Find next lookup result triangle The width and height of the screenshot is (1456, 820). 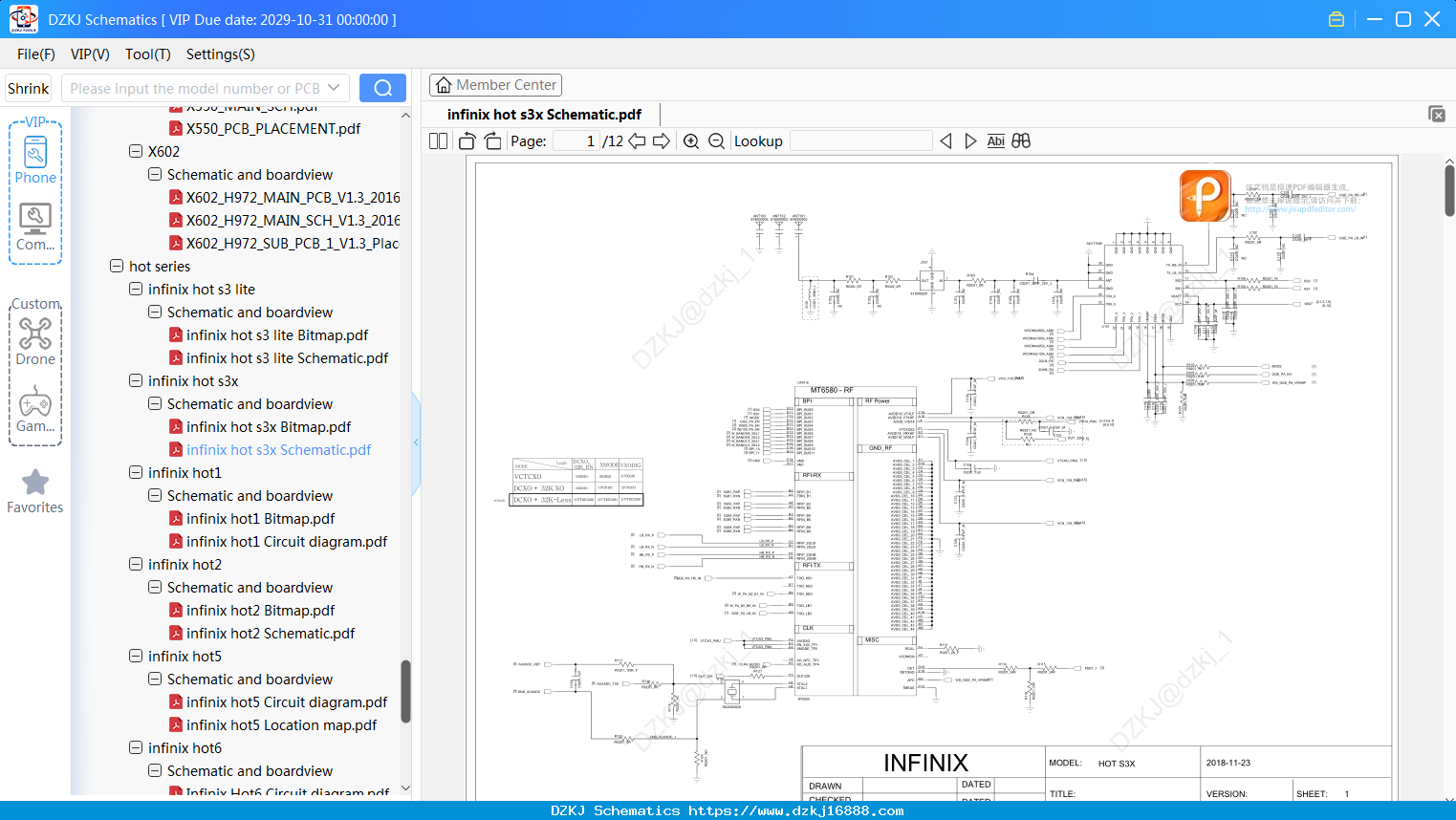[x=970, y=140]
